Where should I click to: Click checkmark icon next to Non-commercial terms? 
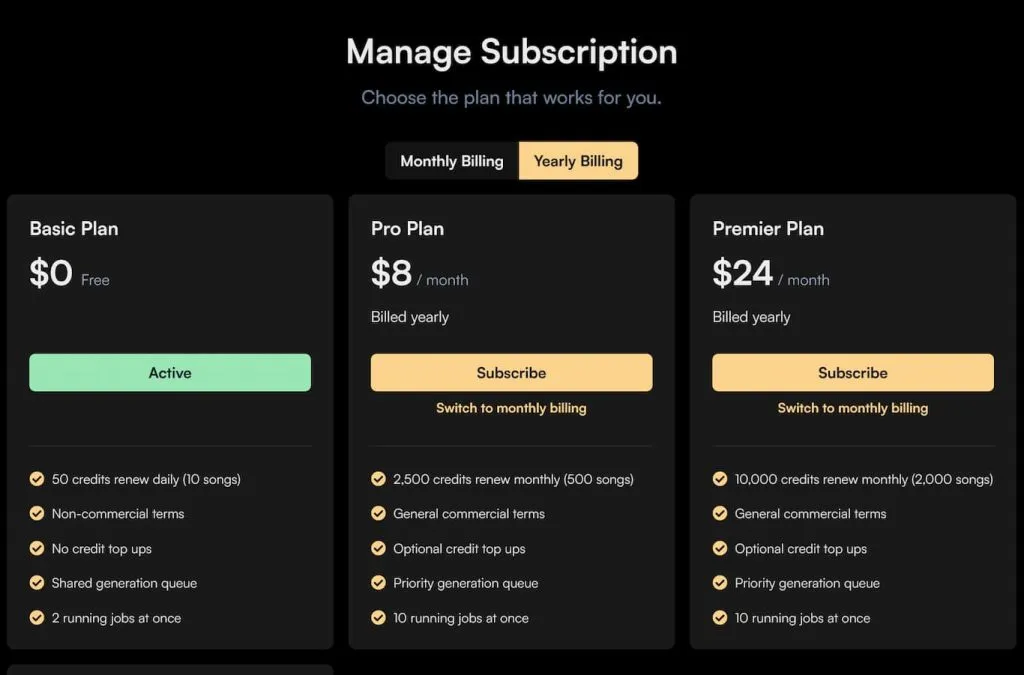coord(37,514)
